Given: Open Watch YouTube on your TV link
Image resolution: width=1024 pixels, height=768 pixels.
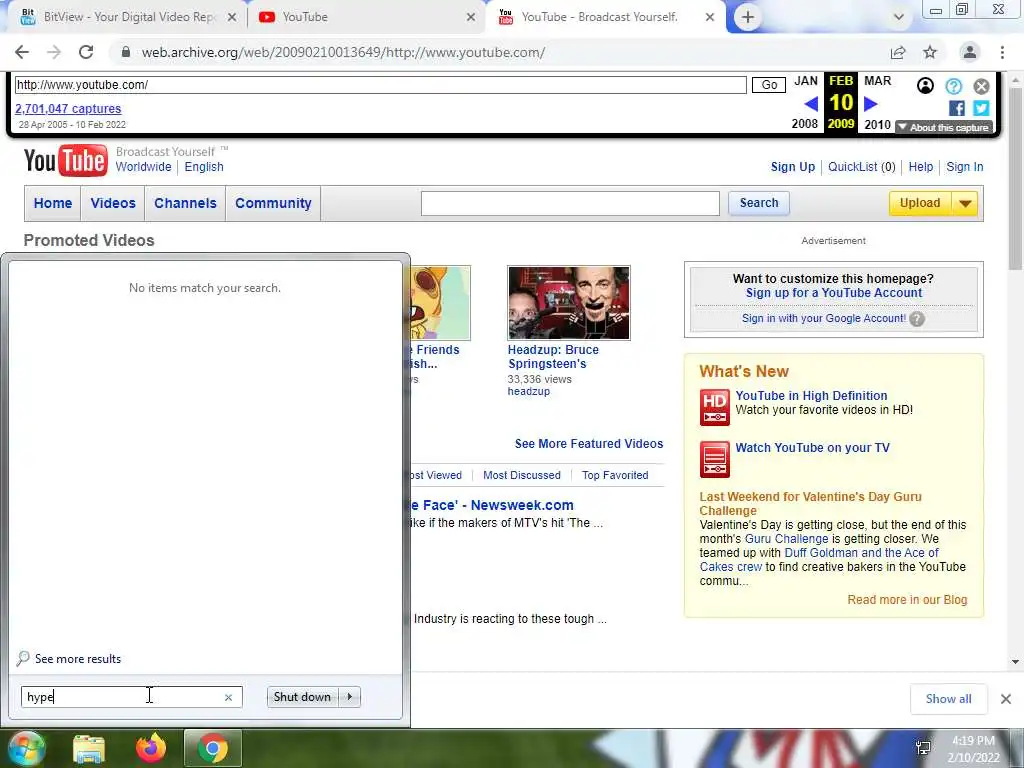Looking at the screenshot, I should [812, 447].
